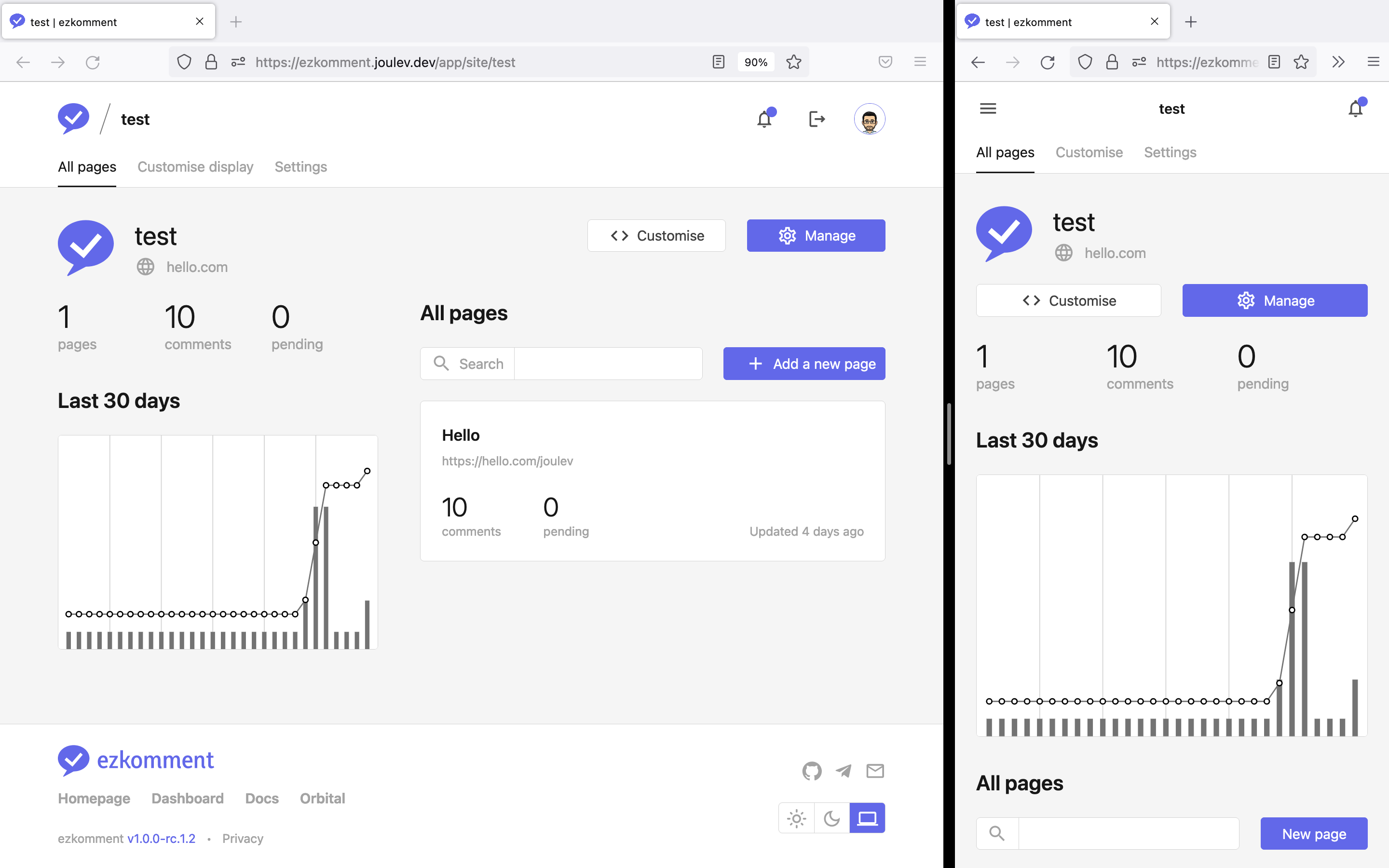The image size is (1389, 868).
Task: Click the share/export icon in header
Action: 817,119
